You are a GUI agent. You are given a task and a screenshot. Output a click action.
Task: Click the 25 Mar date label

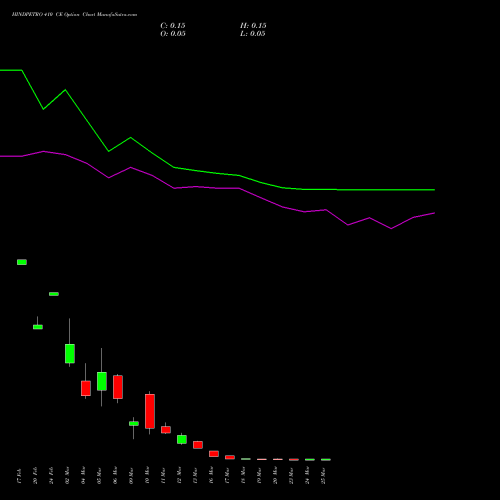[323, 476]
